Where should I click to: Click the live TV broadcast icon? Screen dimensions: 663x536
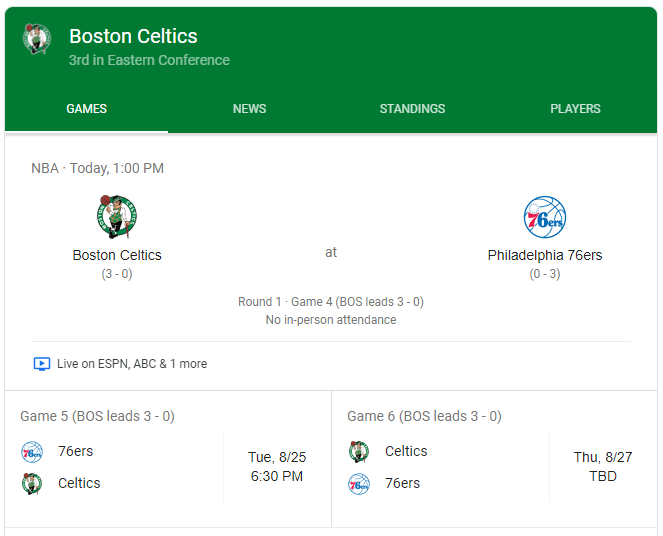tap(41, 364)
